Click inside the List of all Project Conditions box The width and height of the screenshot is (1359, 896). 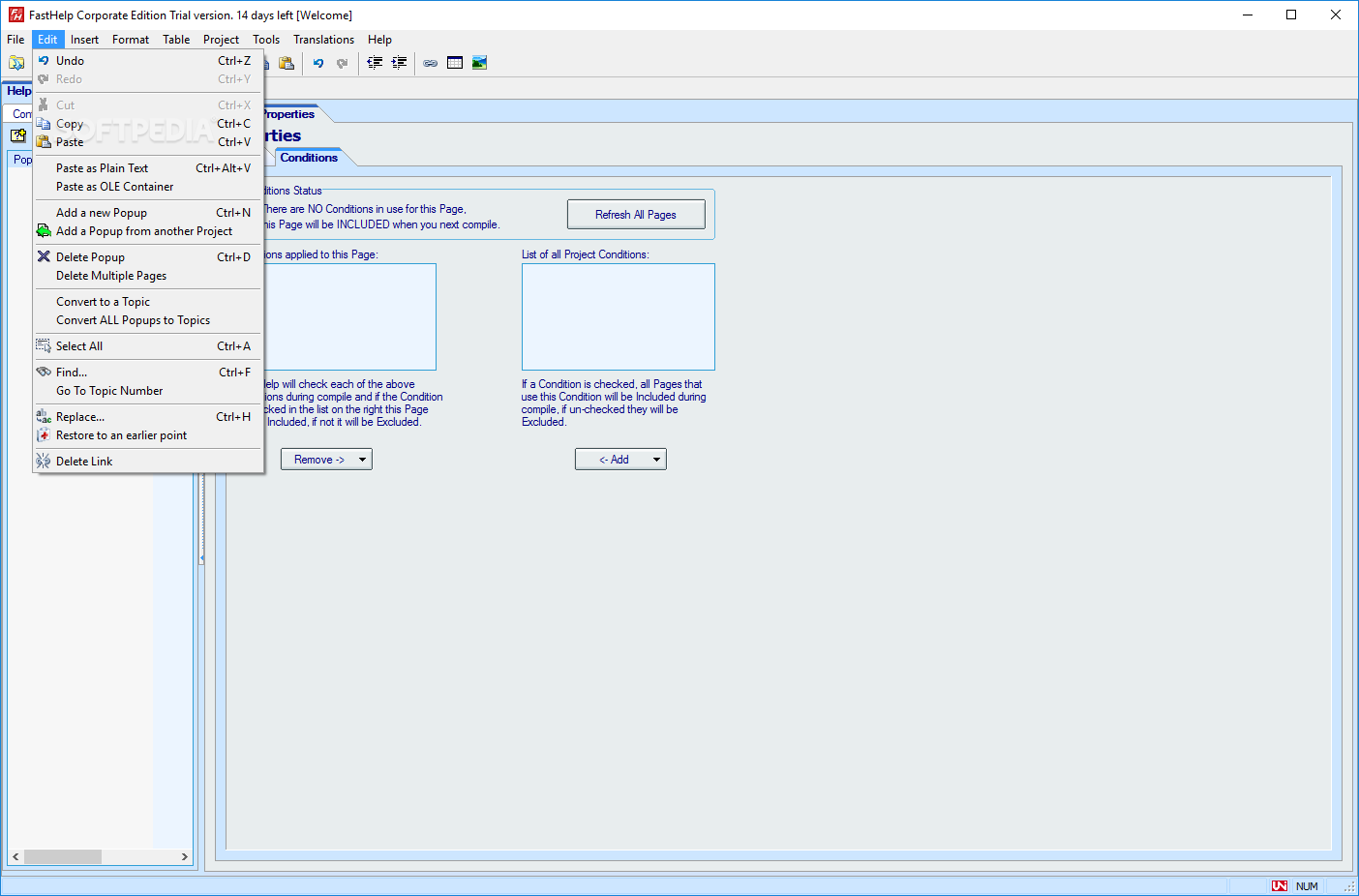coord(619,316)
